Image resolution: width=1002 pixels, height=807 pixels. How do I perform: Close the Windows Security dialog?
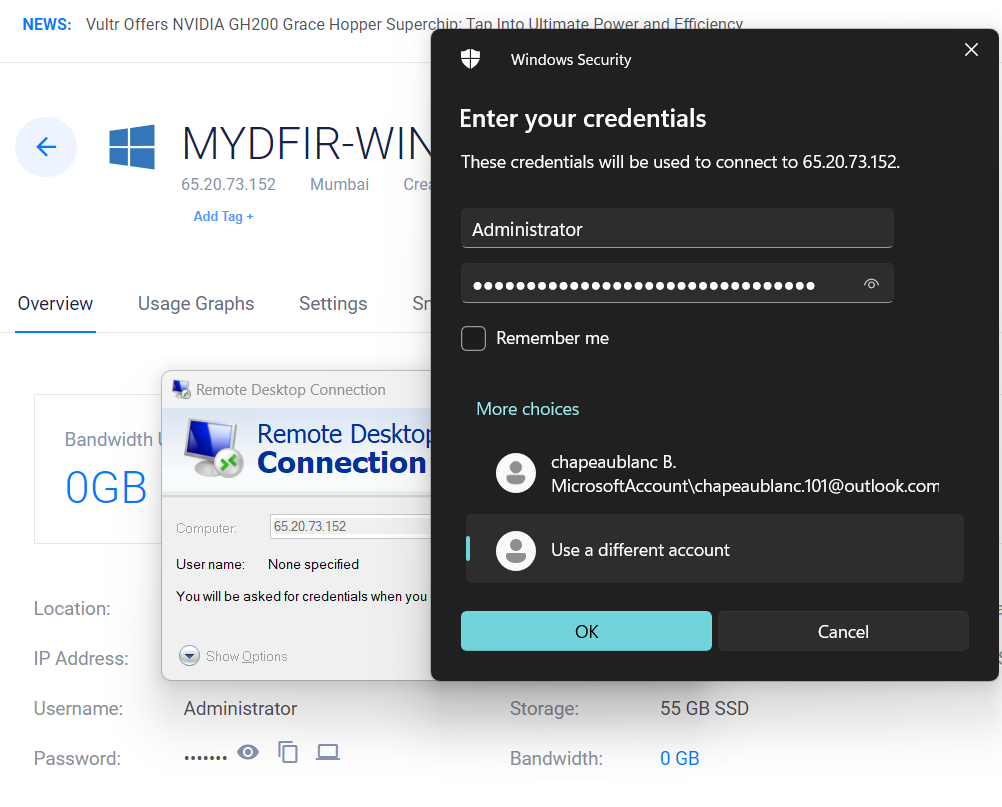point(971,49)
